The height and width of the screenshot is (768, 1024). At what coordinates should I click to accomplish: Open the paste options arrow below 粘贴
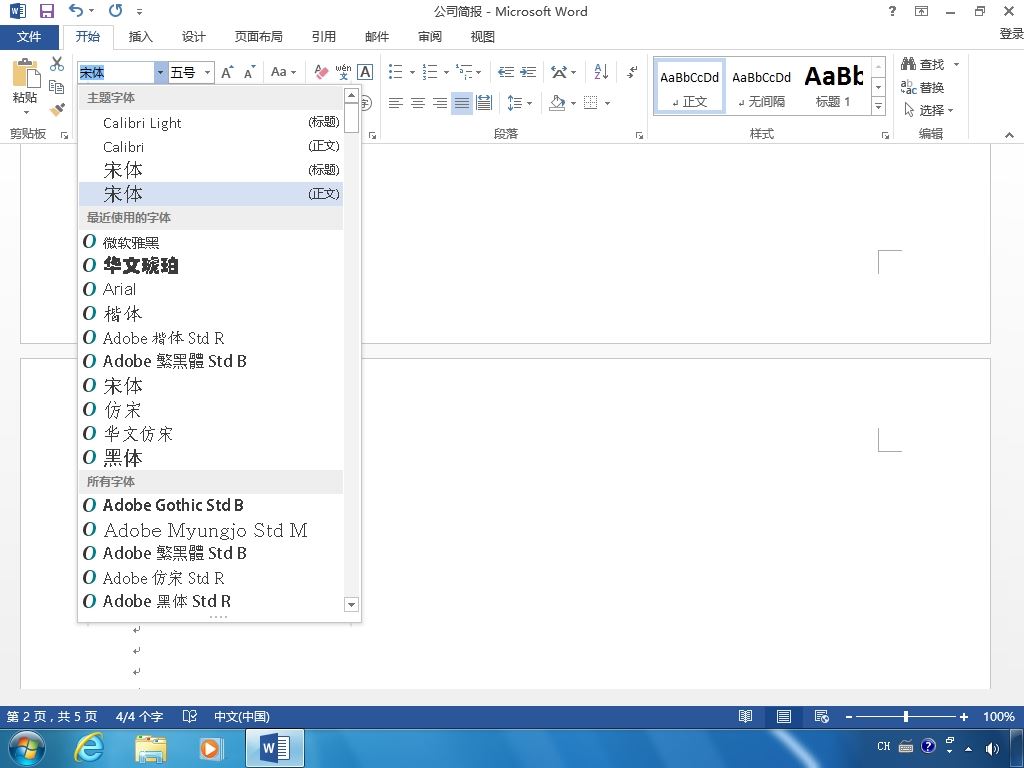click(x=26, y=112)
